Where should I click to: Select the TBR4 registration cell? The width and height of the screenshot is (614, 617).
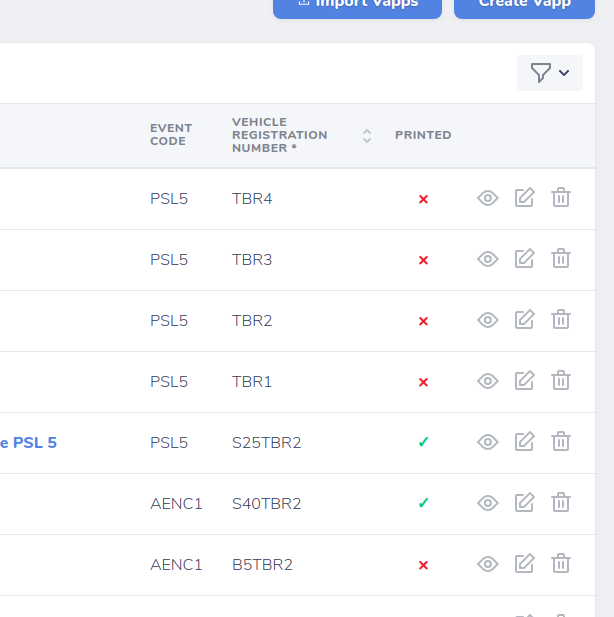[x=252, y=199]
